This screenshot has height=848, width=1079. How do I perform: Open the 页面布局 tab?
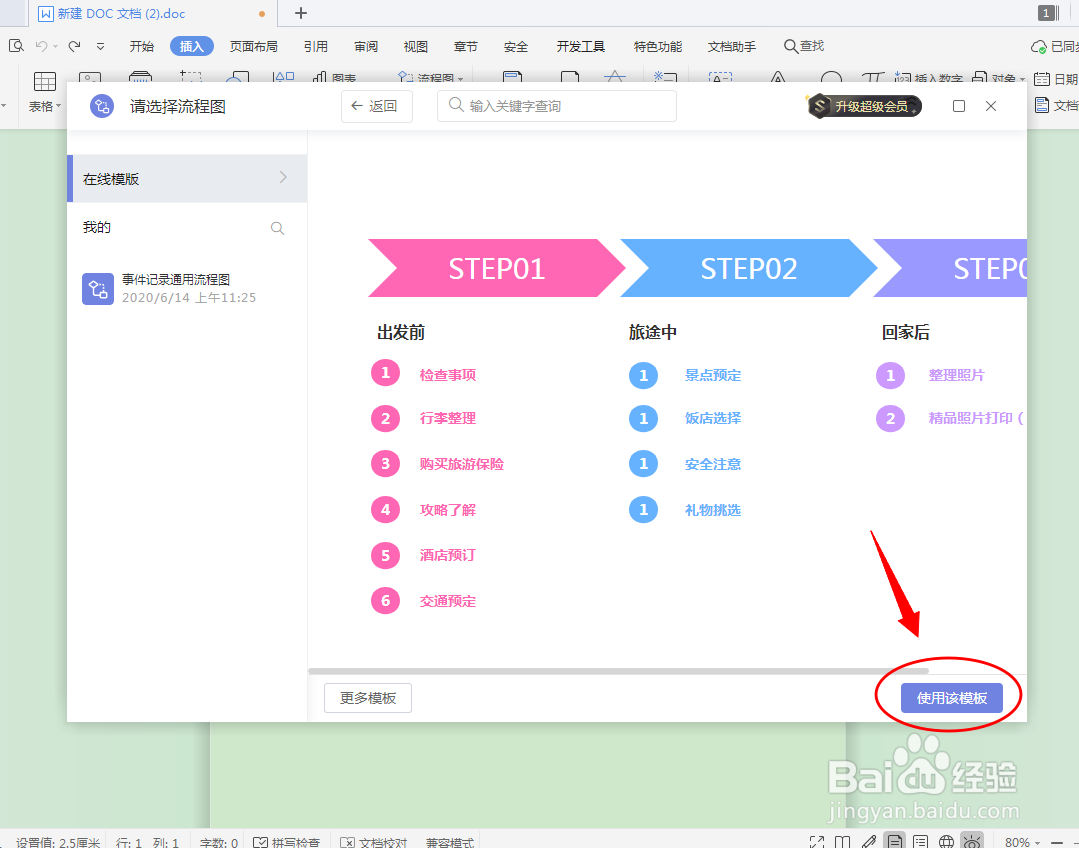tap(253, 46)
